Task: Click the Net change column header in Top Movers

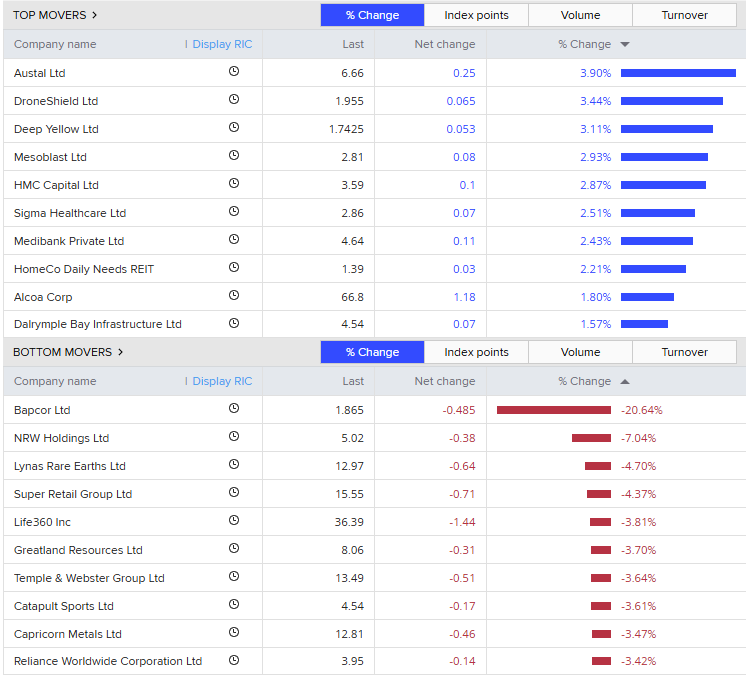Action: click(445, 44)
